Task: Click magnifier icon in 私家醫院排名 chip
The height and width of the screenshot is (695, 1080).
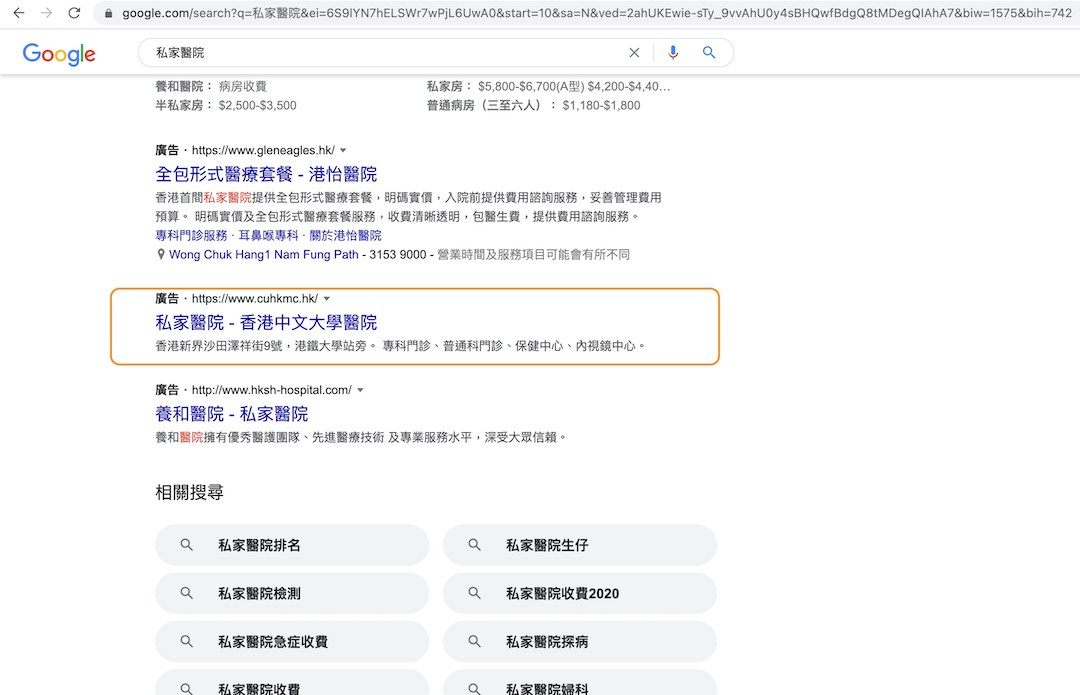Action: coord(186,545)
